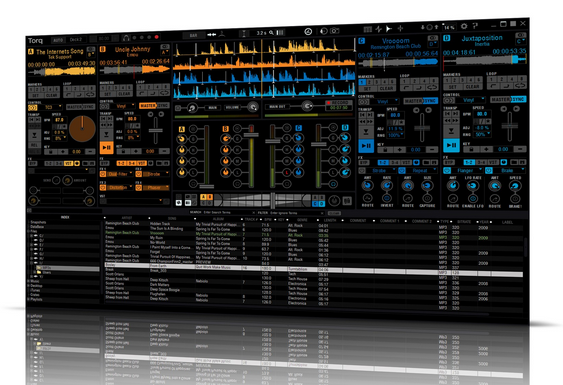
Task: Click SET marker button on Deck D
Action: tap(452, 87)
